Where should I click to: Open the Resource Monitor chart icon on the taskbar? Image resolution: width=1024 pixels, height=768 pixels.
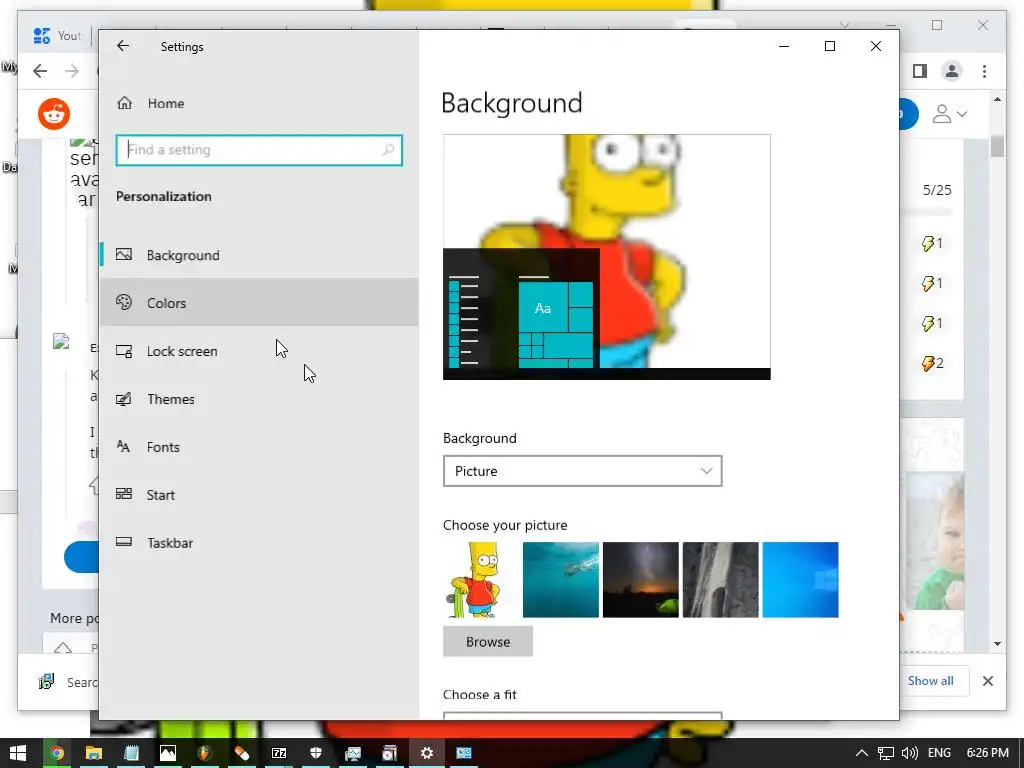[x=353, y=753]
